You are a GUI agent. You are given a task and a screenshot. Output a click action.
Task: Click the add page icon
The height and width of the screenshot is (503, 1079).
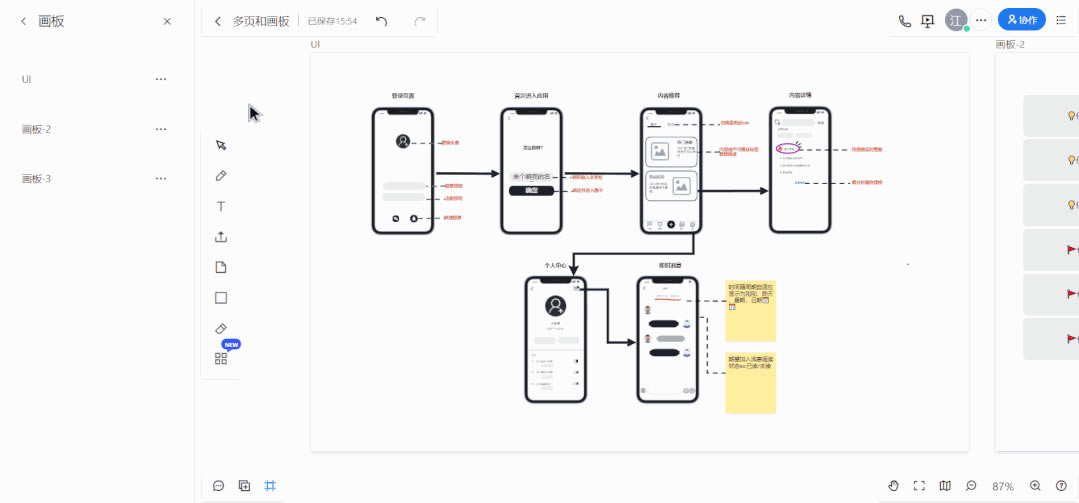(244, 486)
